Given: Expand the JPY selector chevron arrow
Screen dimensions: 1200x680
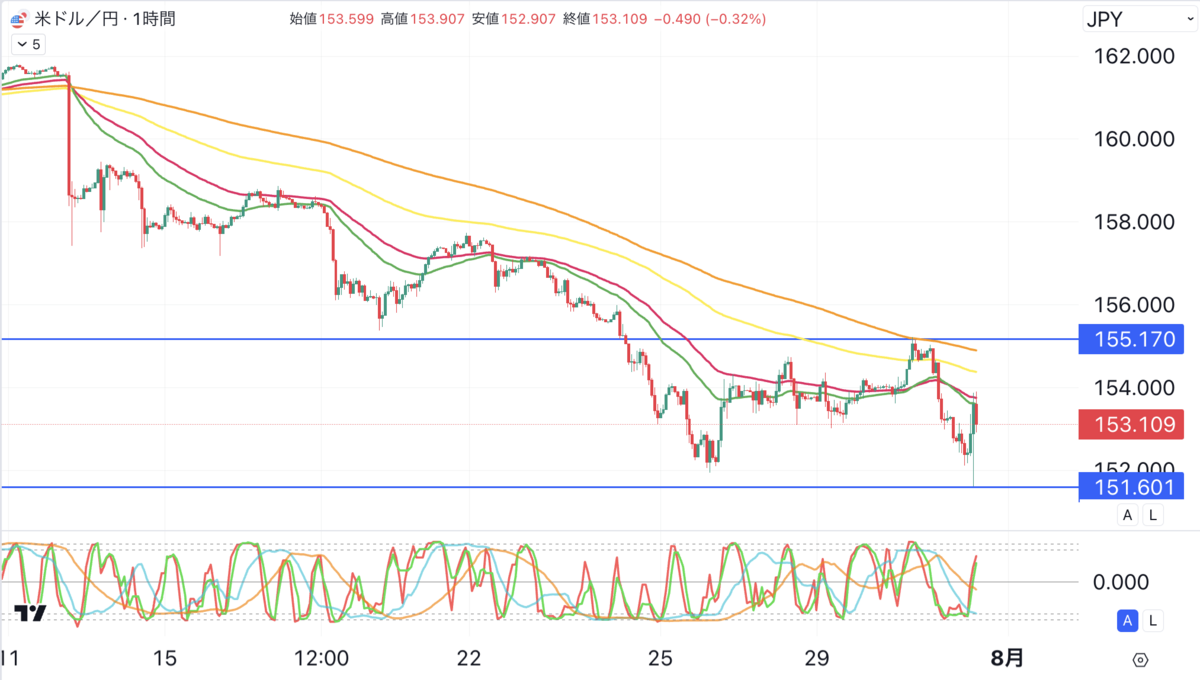Looking at the screenshot, I should coord(1190,17).
